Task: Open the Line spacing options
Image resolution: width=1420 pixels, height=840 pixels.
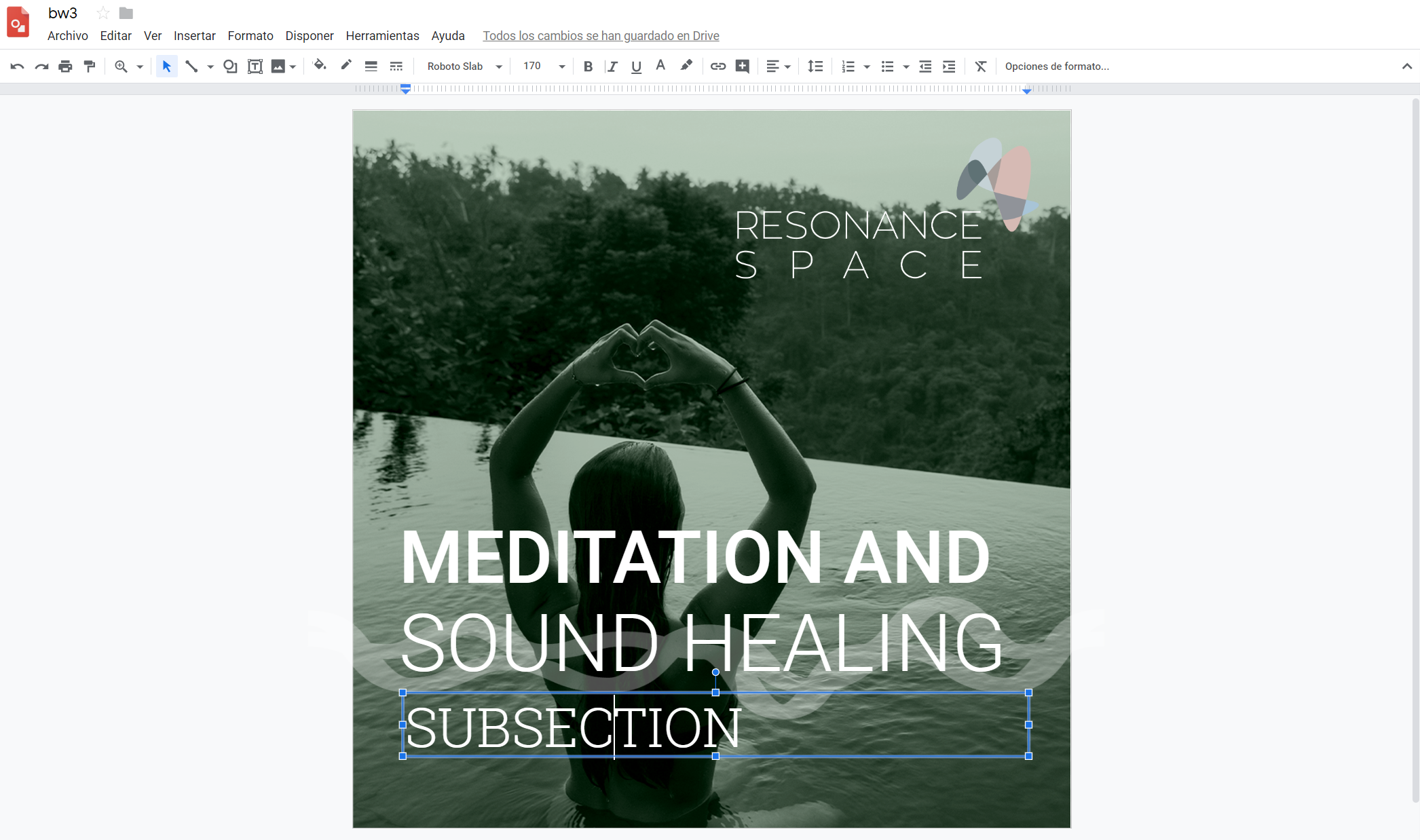Action: (x=815, y=66)
